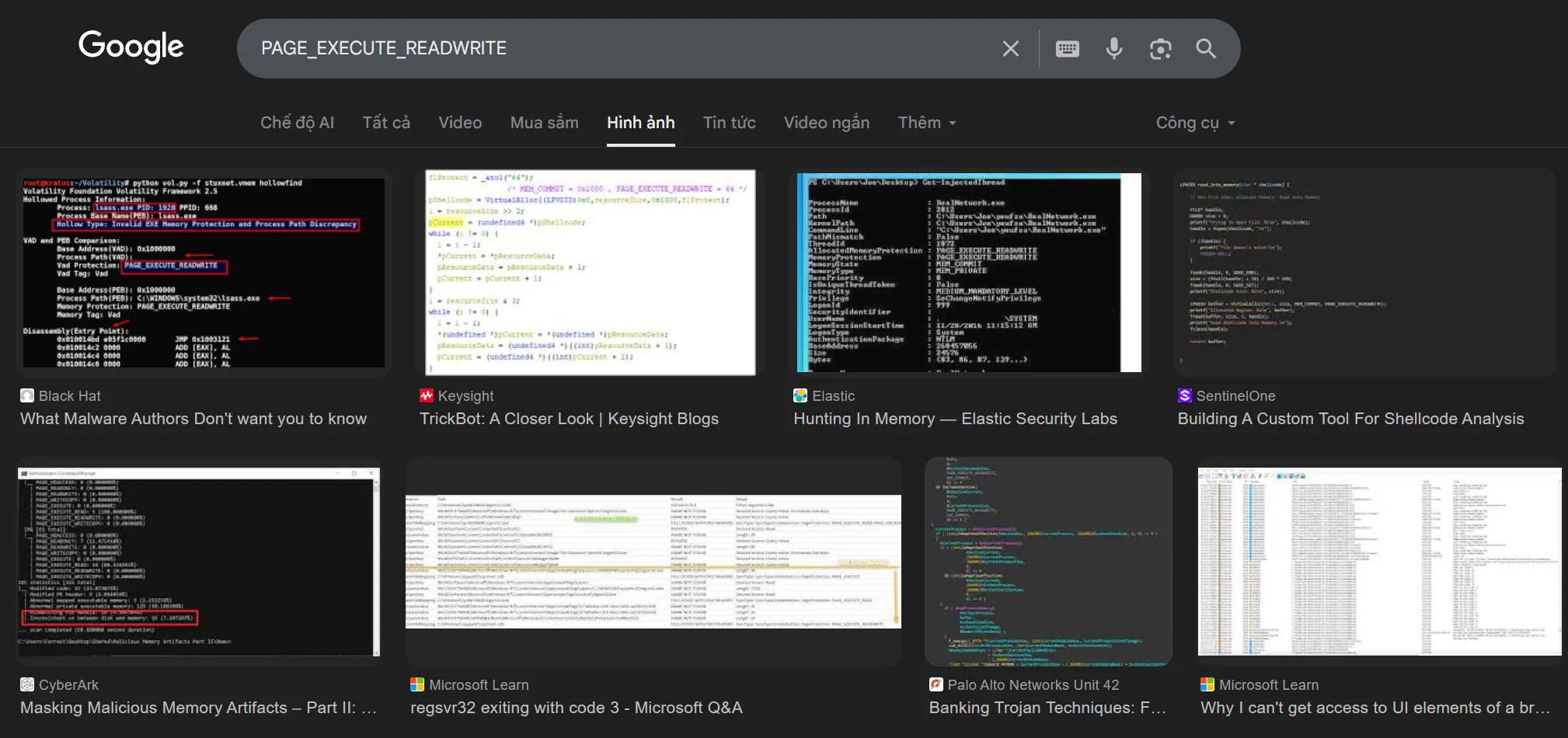
Task: Select the Tin tức news tab
Action: 729,123
